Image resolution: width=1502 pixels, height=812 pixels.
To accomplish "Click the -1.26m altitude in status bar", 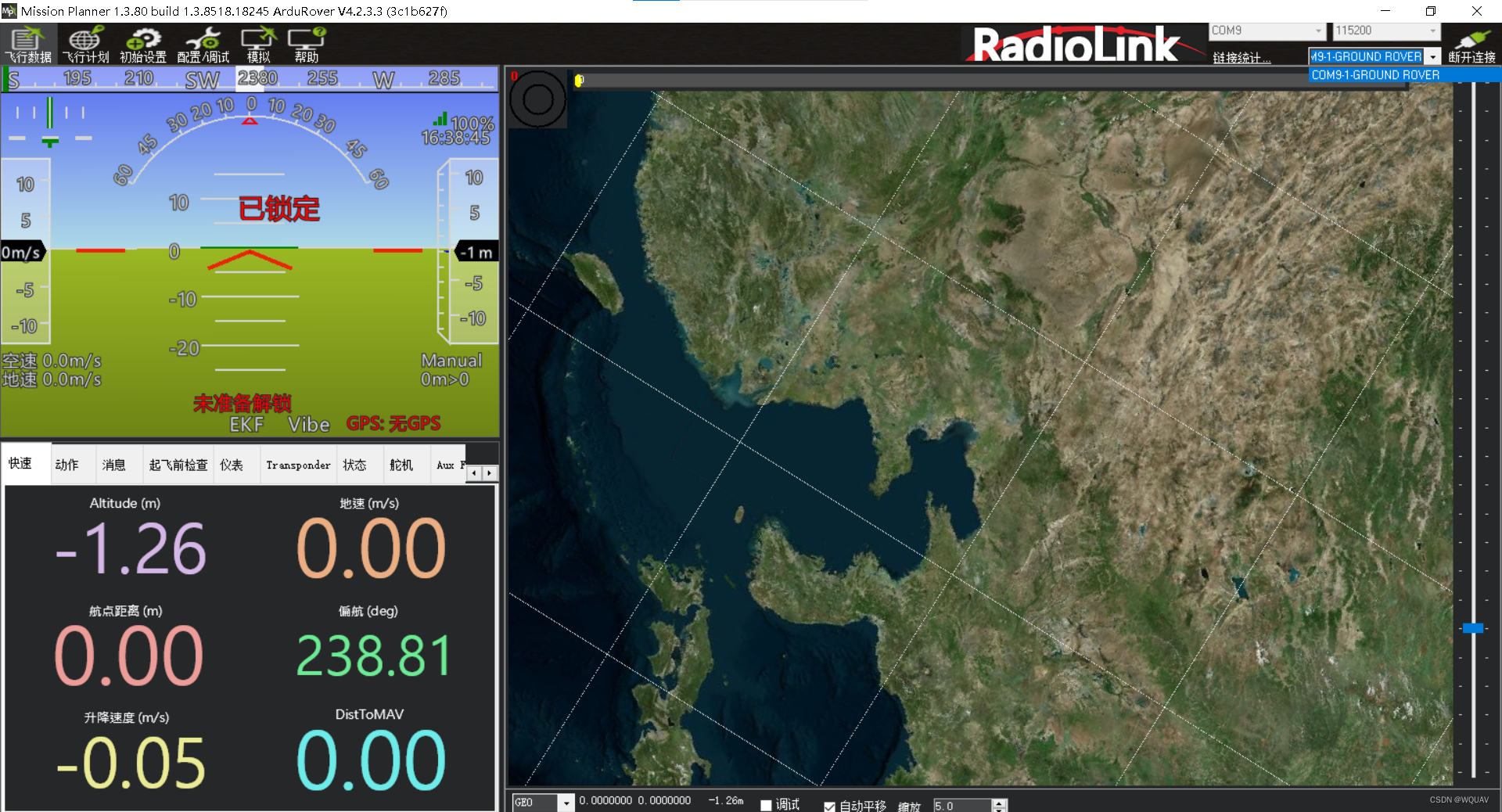I will [726, 801].
